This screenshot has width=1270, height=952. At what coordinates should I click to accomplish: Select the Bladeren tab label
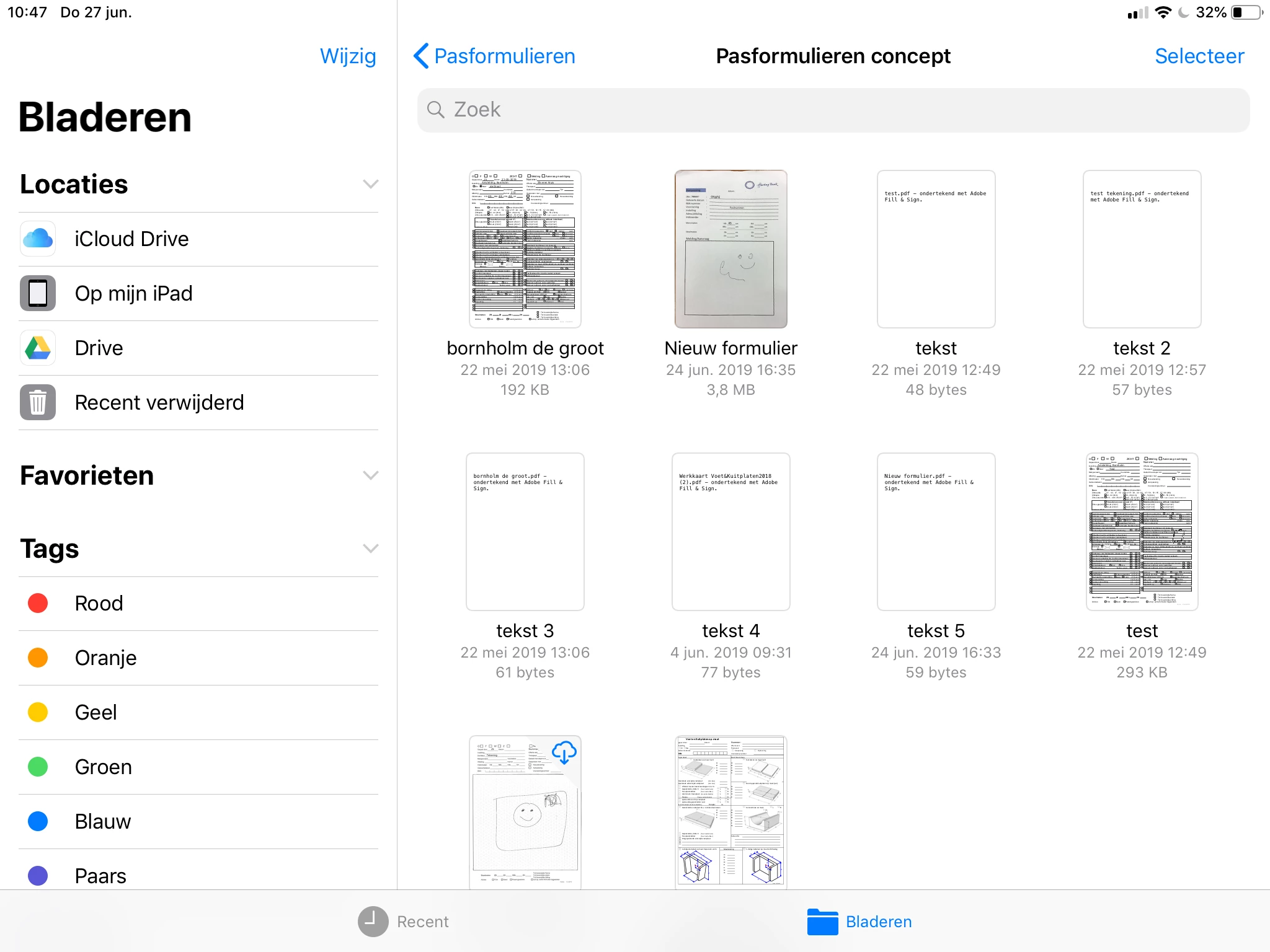[878, 922]
